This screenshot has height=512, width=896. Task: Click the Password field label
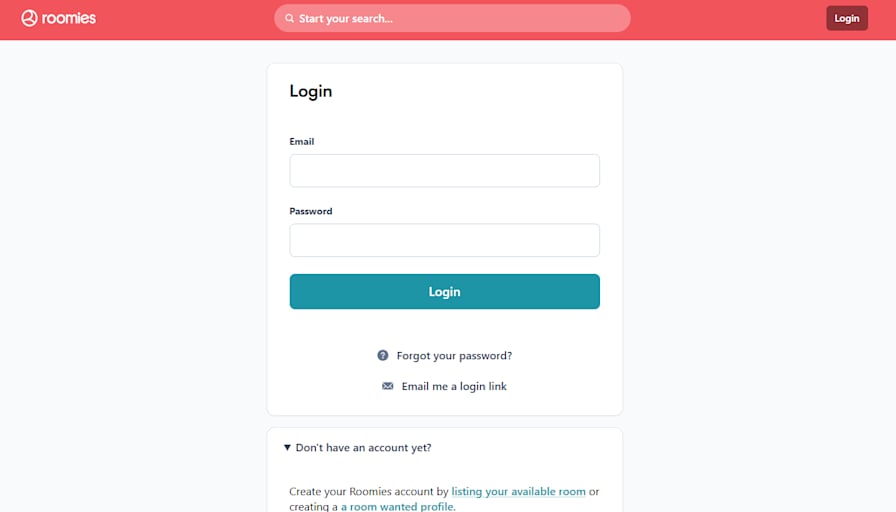(x=311, y=211)
